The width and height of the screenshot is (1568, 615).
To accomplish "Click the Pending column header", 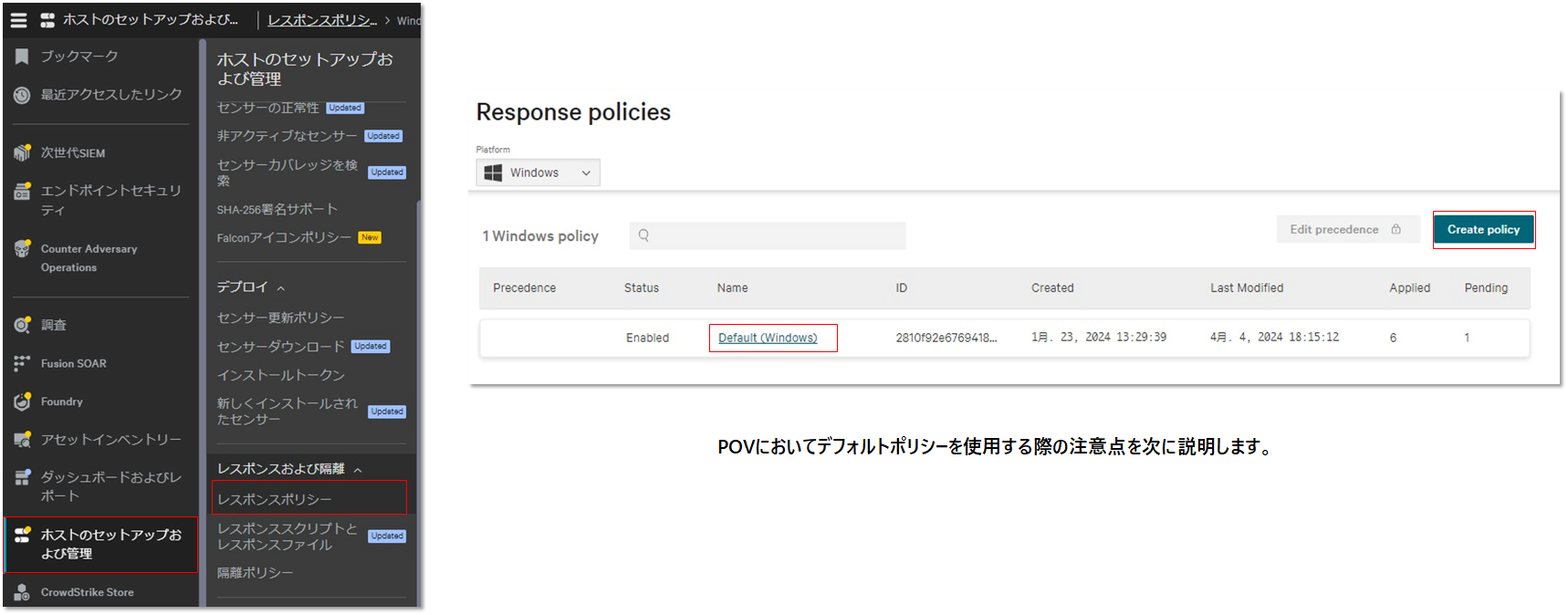I will pos(1486,287).
